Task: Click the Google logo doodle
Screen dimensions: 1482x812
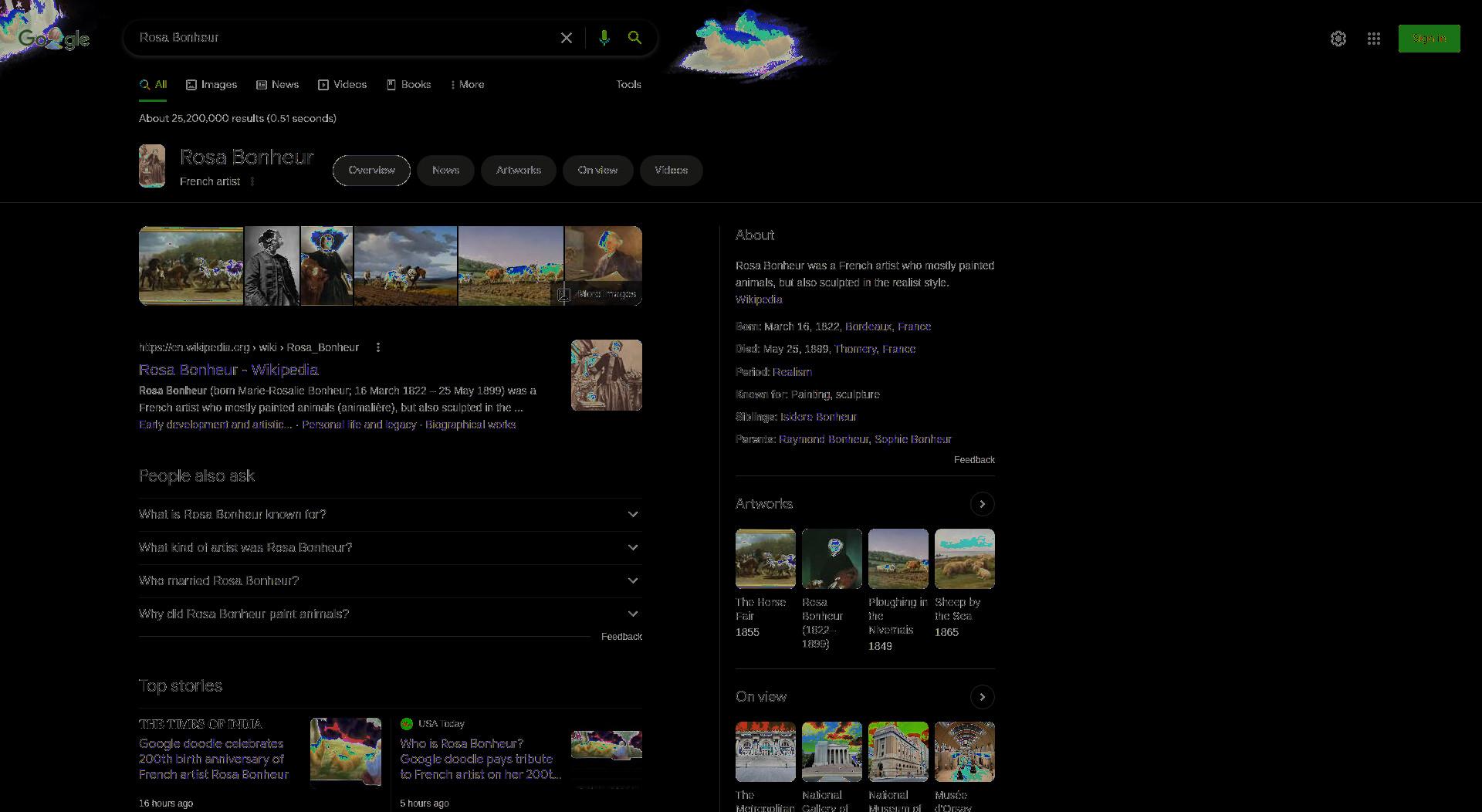Action: point(54,39)
